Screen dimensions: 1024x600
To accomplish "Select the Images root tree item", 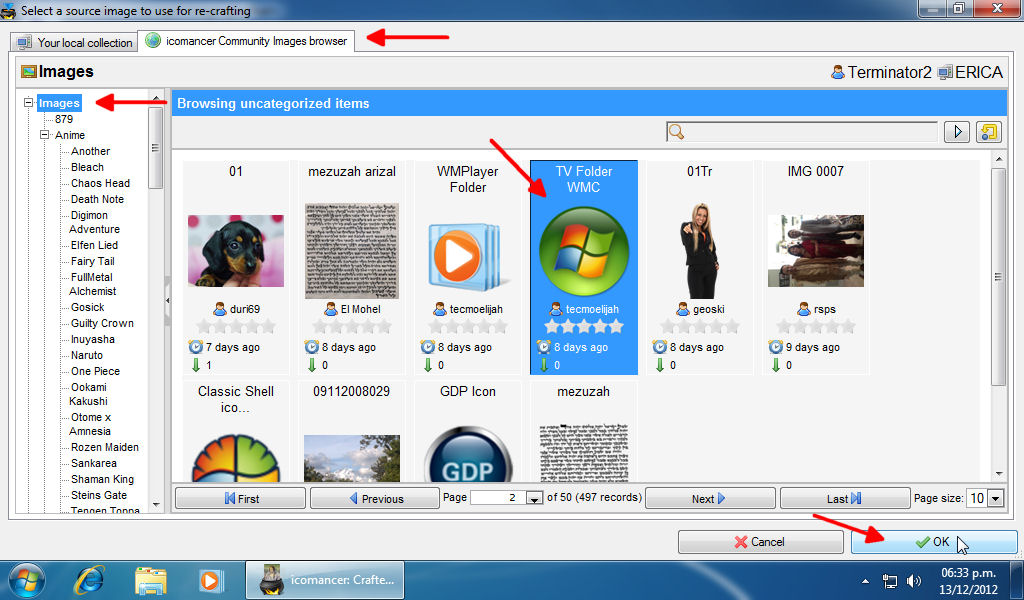I will (x=59, y=103).
